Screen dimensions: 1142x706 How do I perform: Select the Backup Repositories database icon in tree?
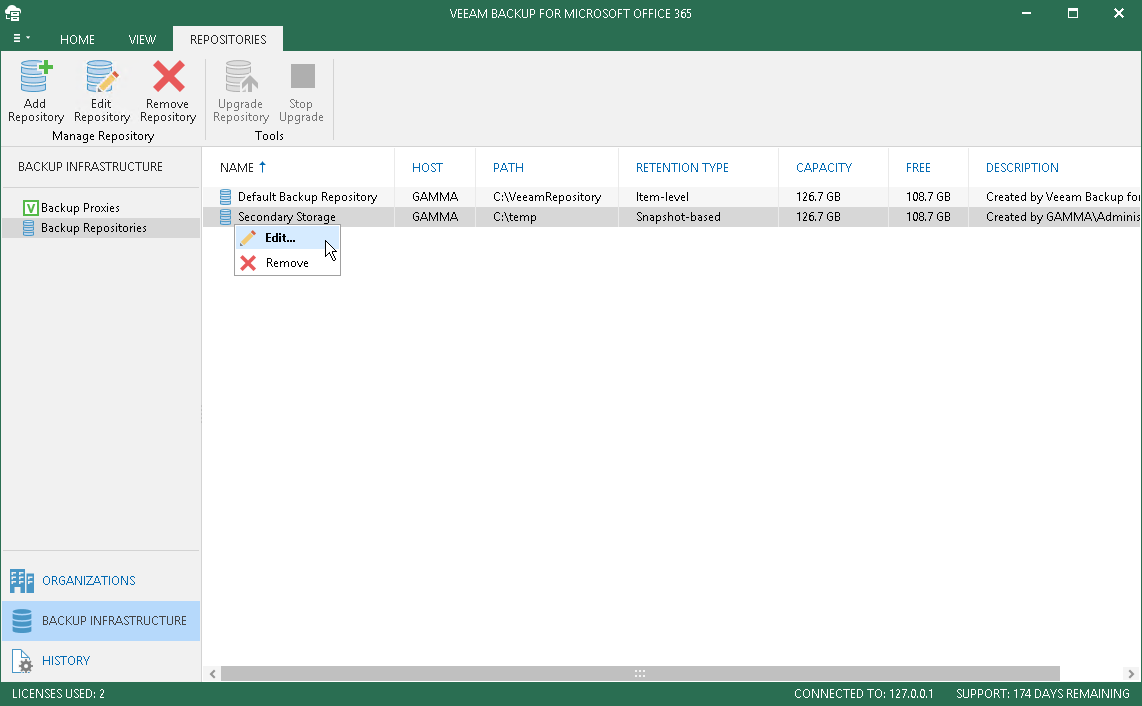click(x=28, y=228)
